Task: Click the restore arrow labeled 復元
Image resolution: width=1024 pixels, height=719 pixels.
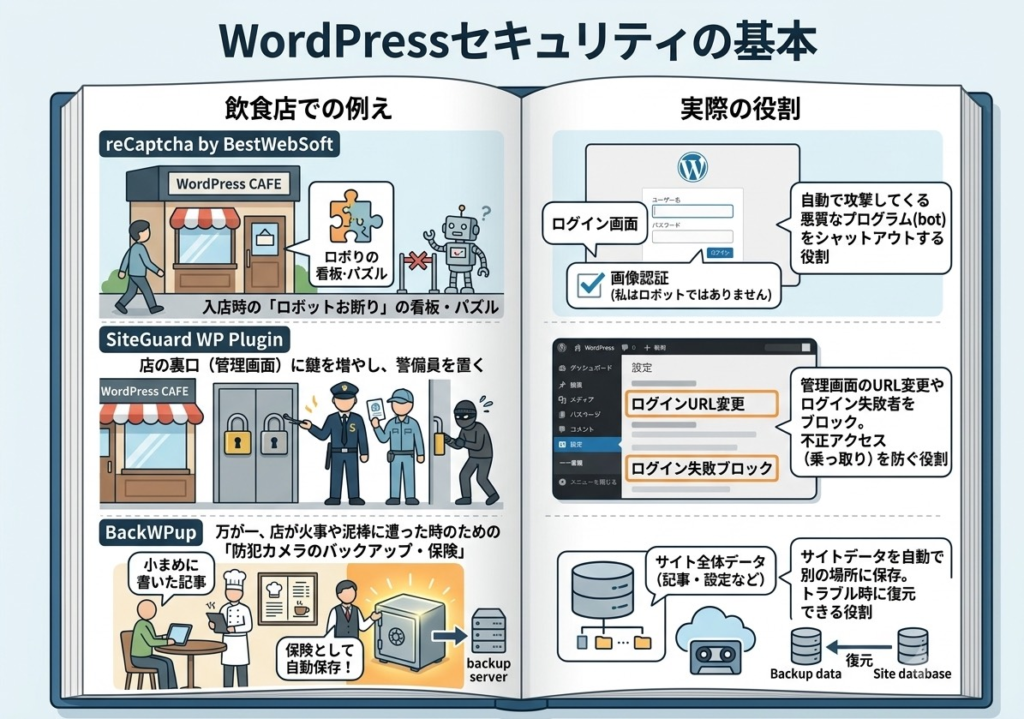Action: (x=857, y=648)
